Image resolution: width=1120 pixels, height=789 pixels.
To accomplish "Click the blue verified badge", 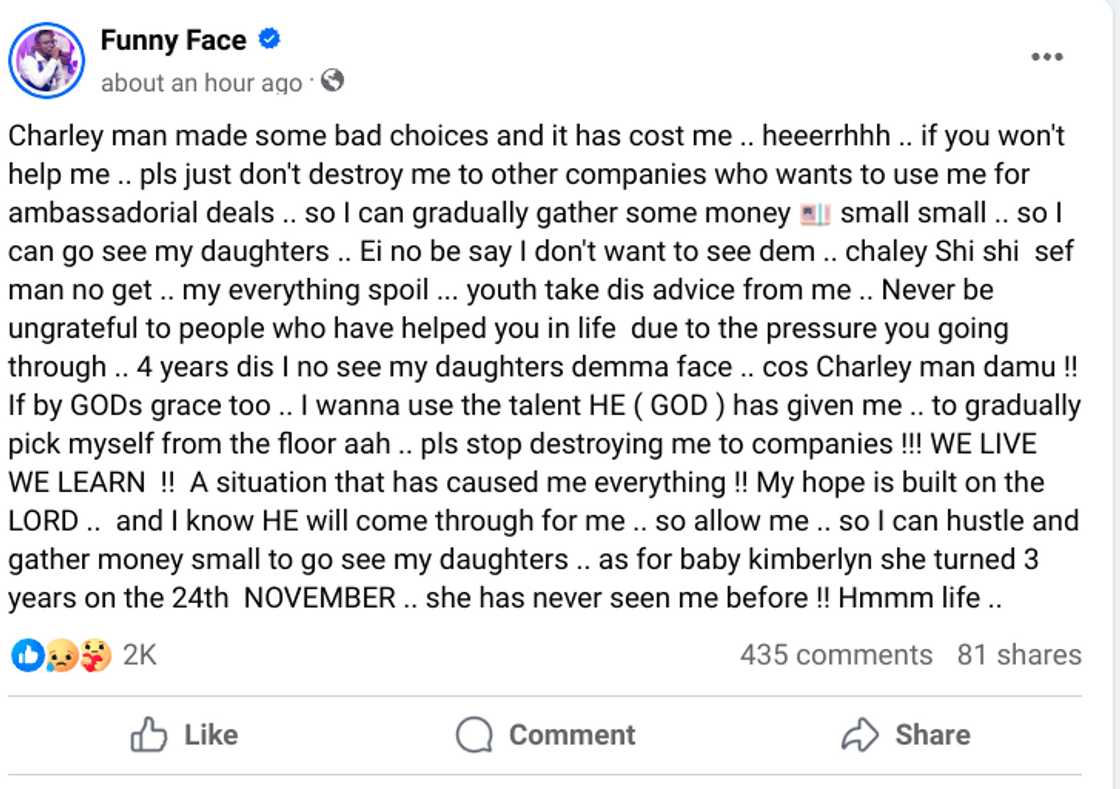I will pyautogui.click(x=269, y=41).
